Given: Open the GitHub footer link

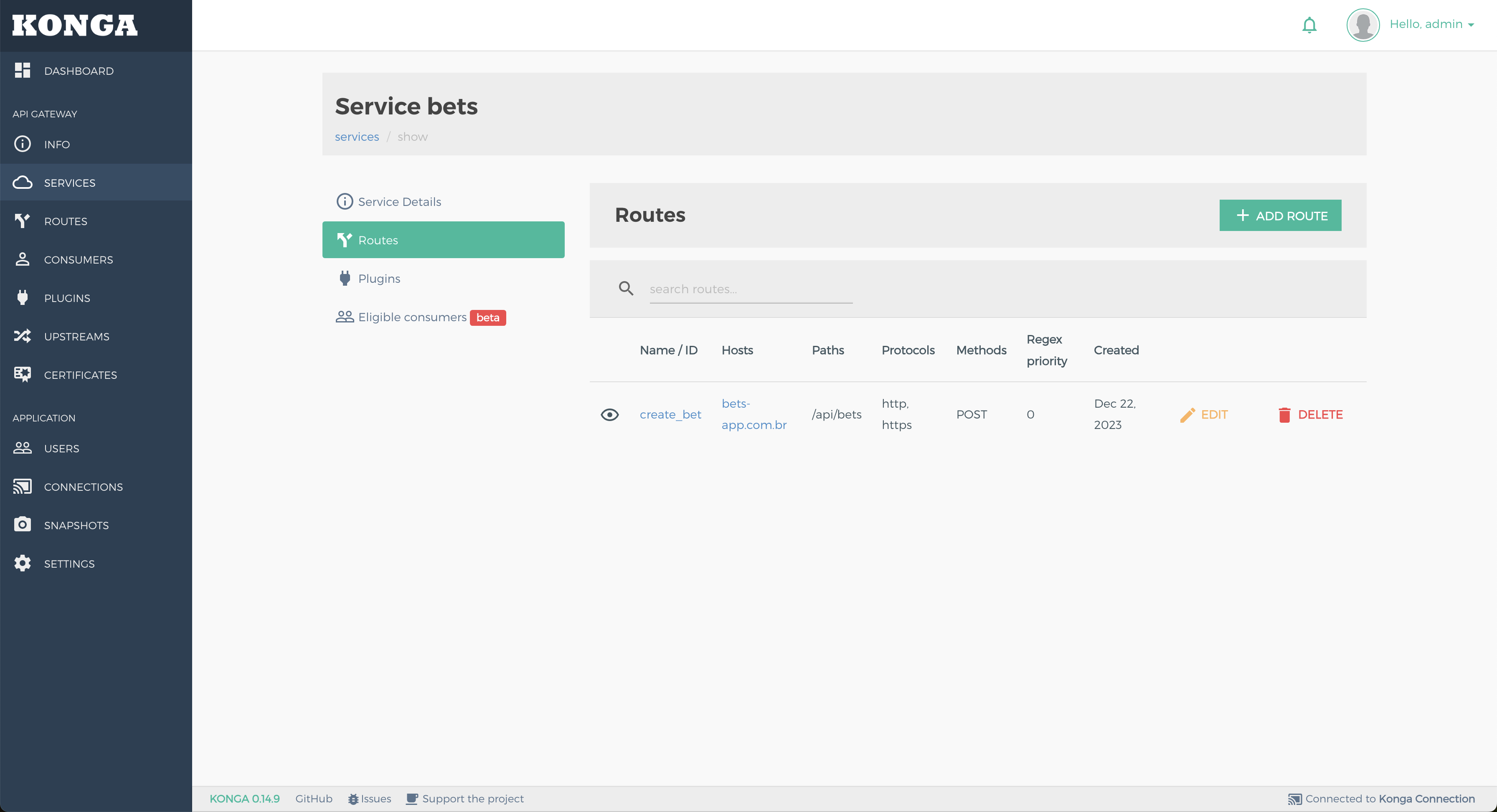Looking at the screenshot, I should click(313, 799).
